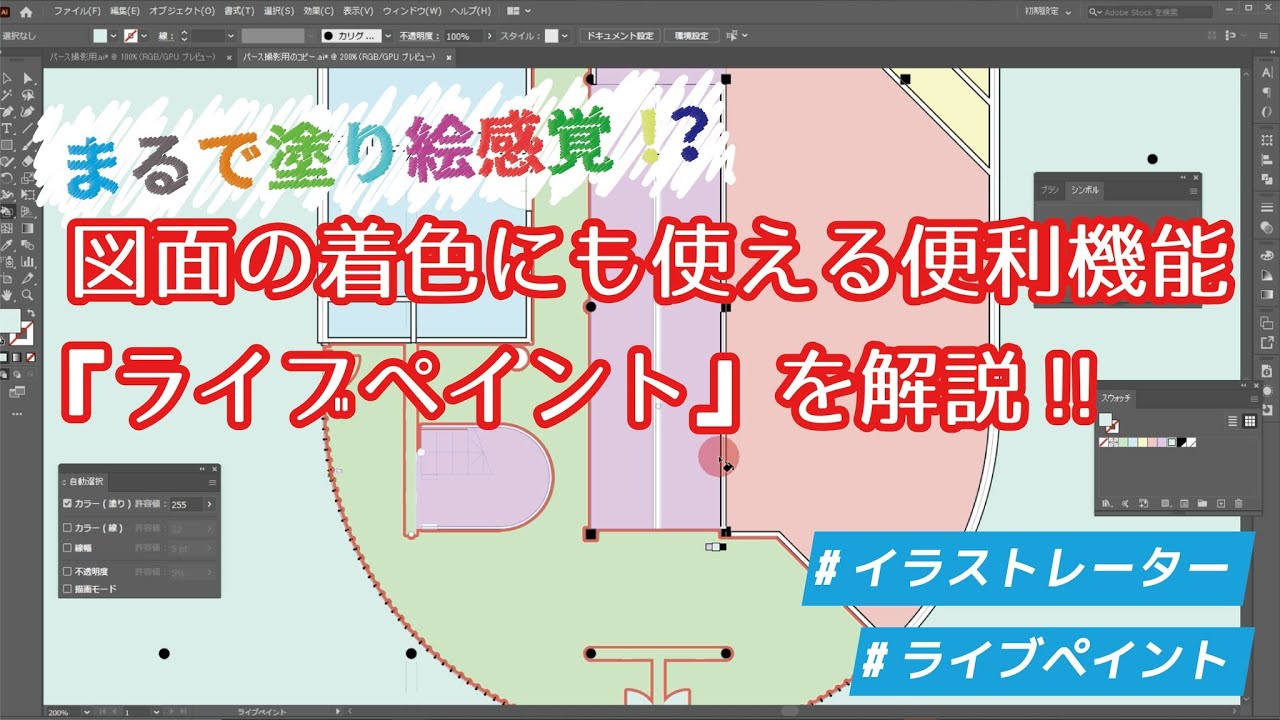Viewport: 1280px width, 720px height.
Task: Click the Adobe Stock search field
Action: pos(1149,12)
